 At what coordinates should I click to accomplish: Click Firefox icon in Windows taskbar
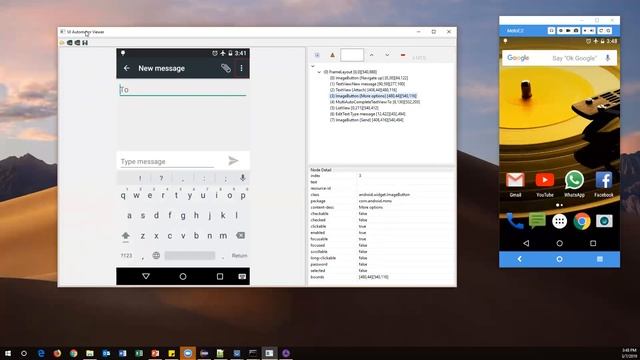point(57,353)
